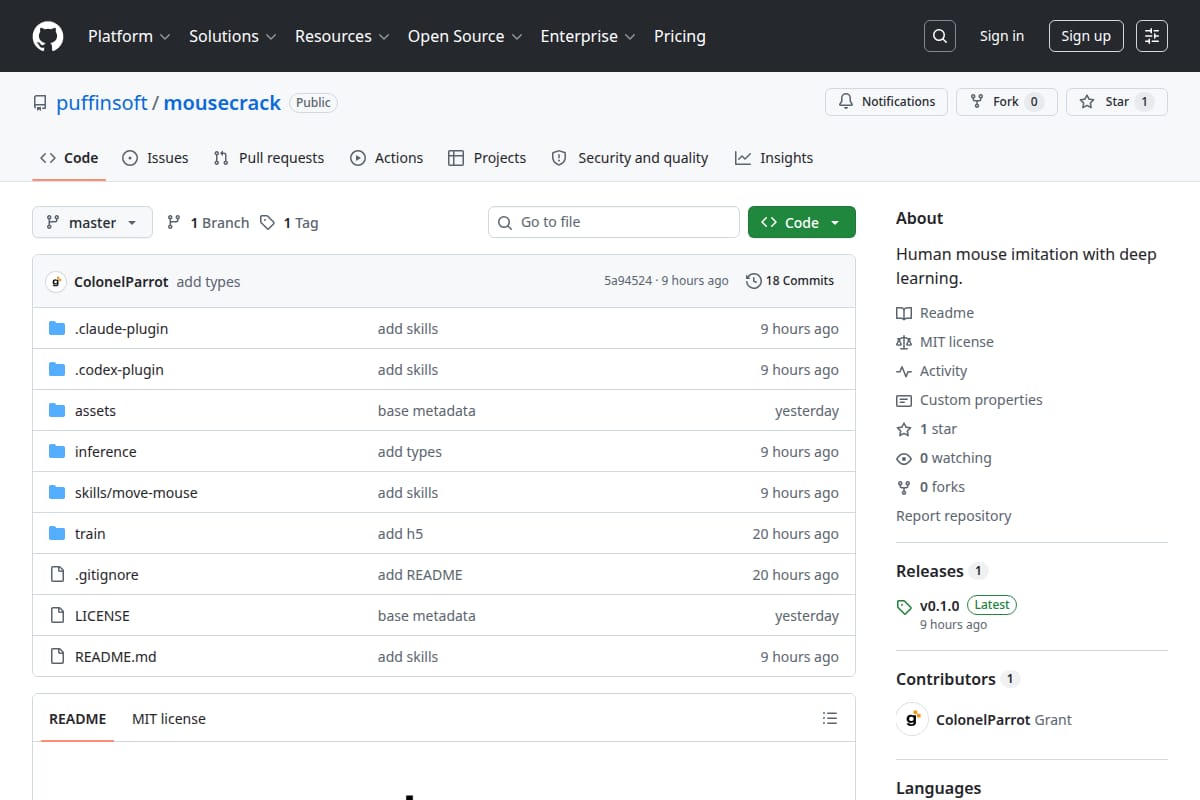Star the mousecrack repository
This screenshot has height=800, width=1200.
click(1117, 102)
